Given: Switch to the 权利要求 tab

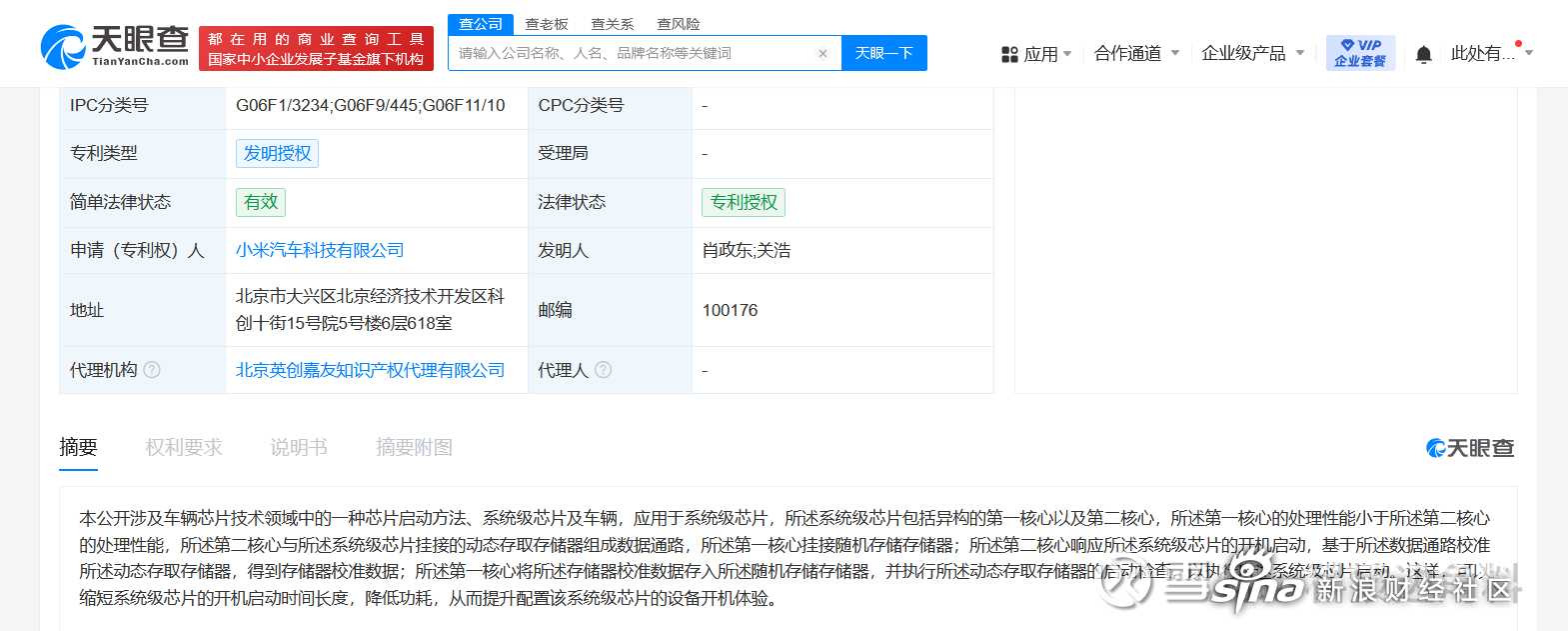Looking at the screenshot, I should 184,448.
